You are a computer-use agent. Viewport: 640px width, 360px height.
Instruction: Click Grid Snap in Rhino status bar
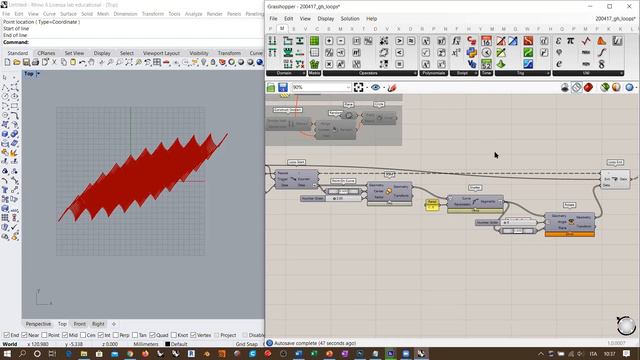click(247, 344)
